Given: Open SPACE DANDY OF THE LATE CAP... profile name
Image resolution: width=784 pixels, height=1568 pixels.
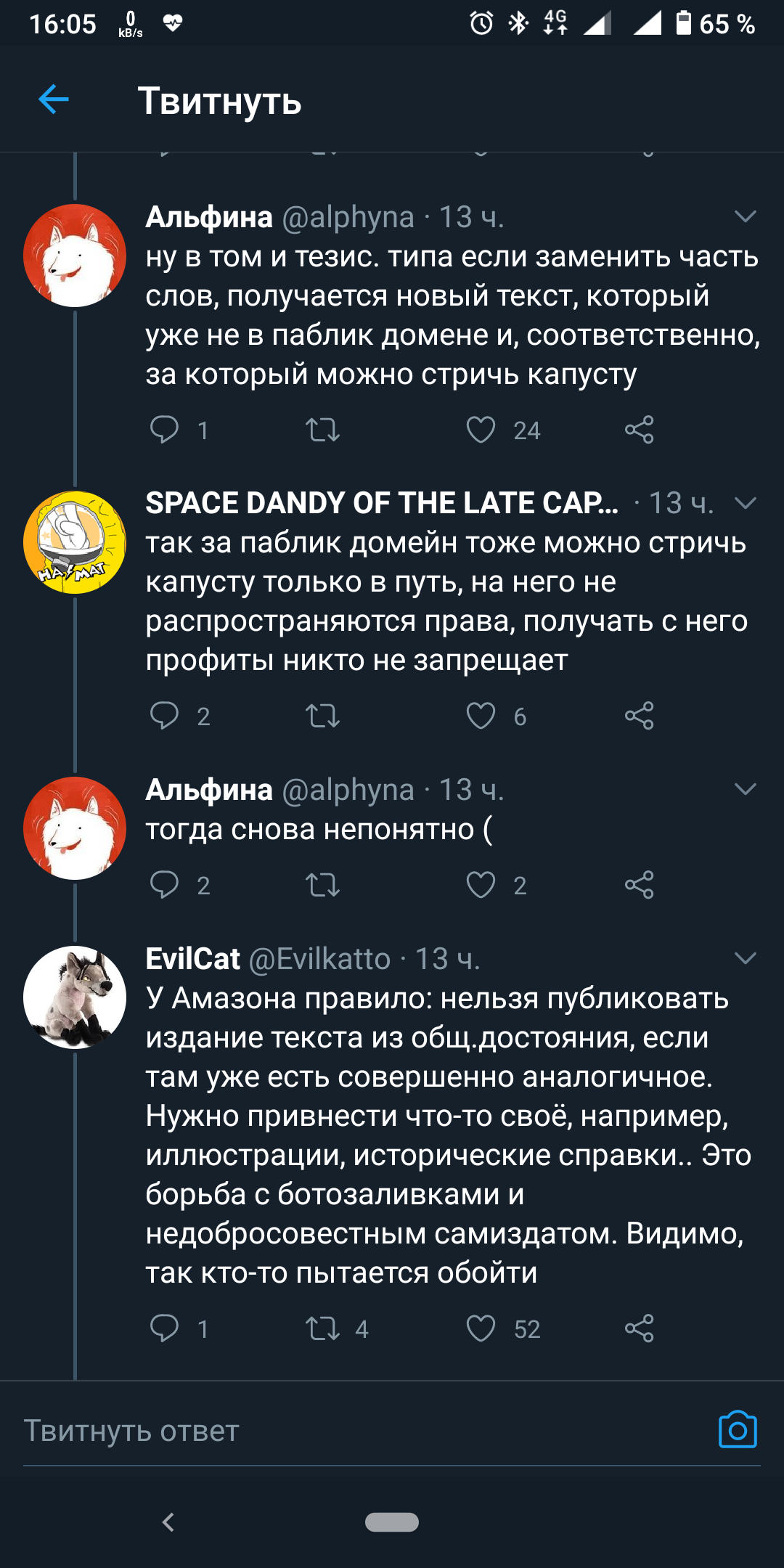Looking at the screenshot, I should (x=382, y=503).
